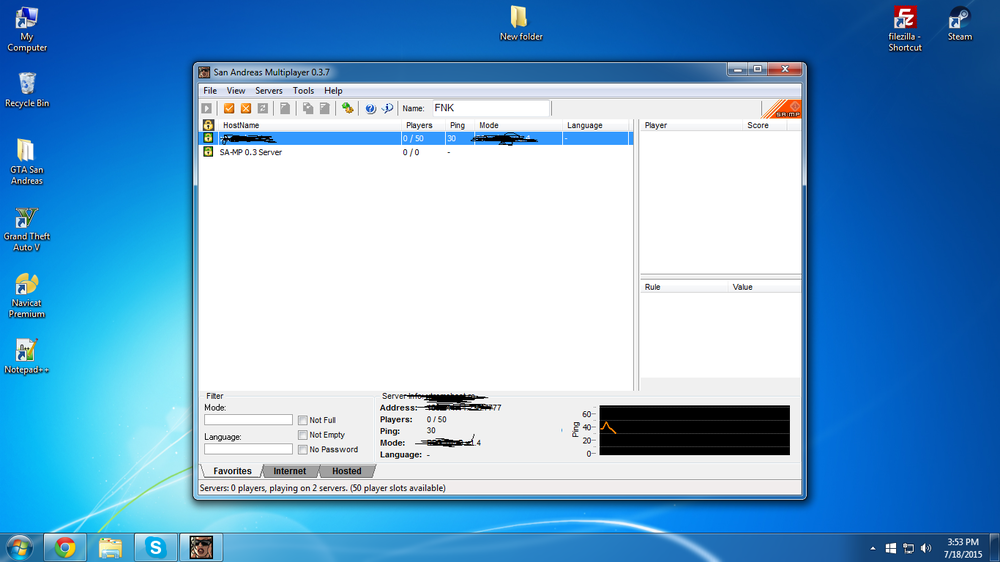This screenshot has width=1000, height=562.
Task: Sort by Mode column header
Action: point(518,125)
